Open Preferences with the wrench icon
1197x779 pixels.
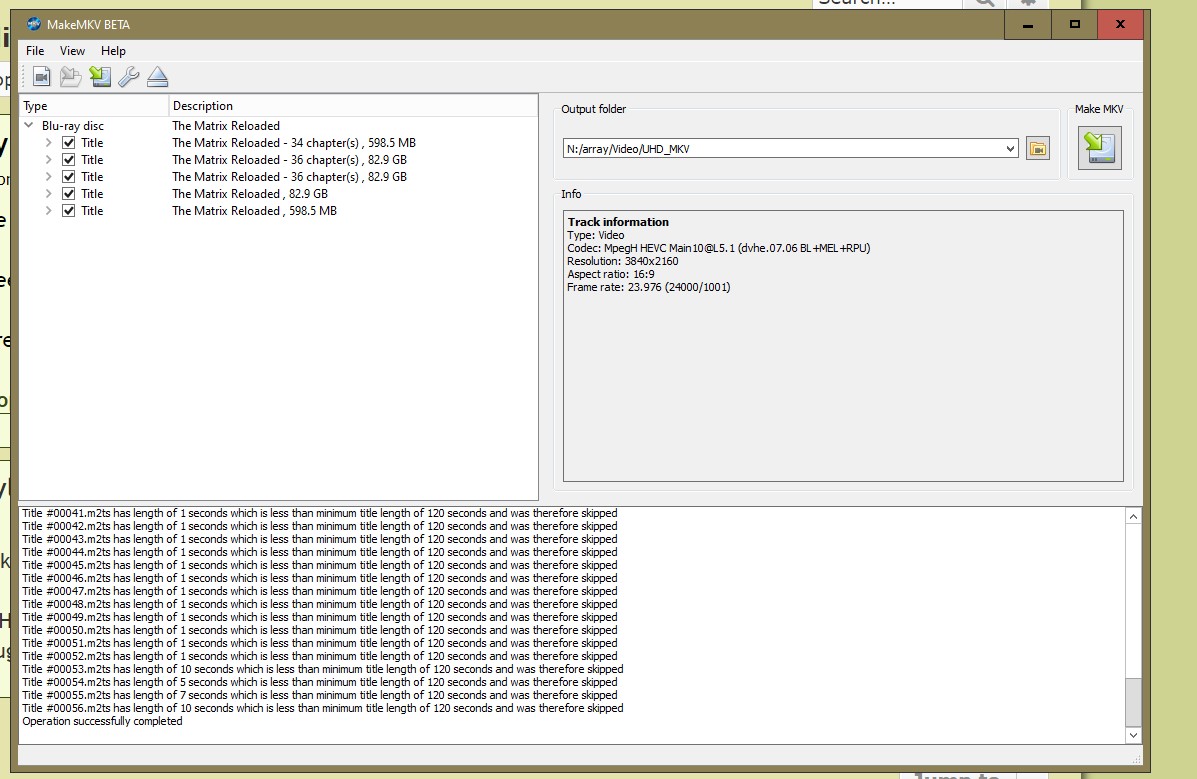128,76
